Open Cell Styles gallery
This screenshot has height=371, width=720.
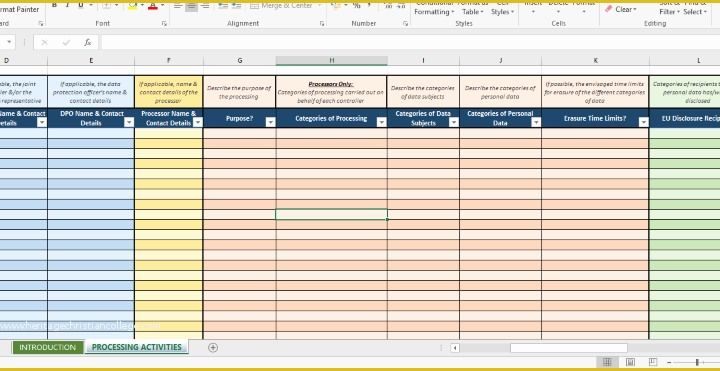(502, 8)
